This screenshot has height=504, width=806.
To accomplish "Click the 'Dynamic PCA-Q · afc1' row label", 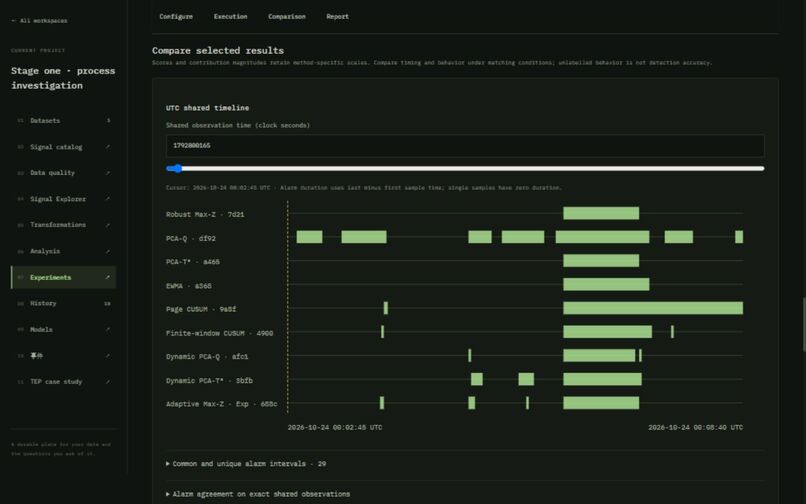I will (x=207, y=356).
